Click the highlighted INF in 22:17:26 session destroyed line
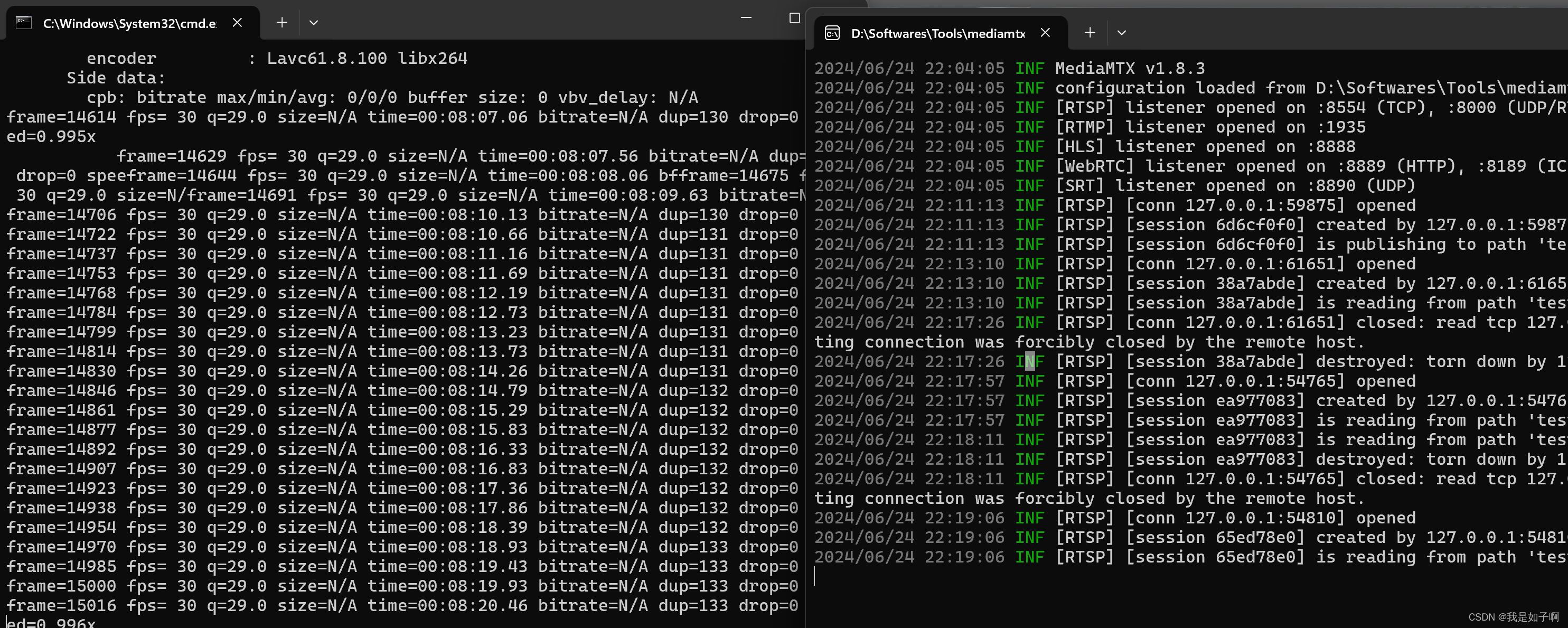The height and width of the screenshot is (628, 1568). [1029, 361]
